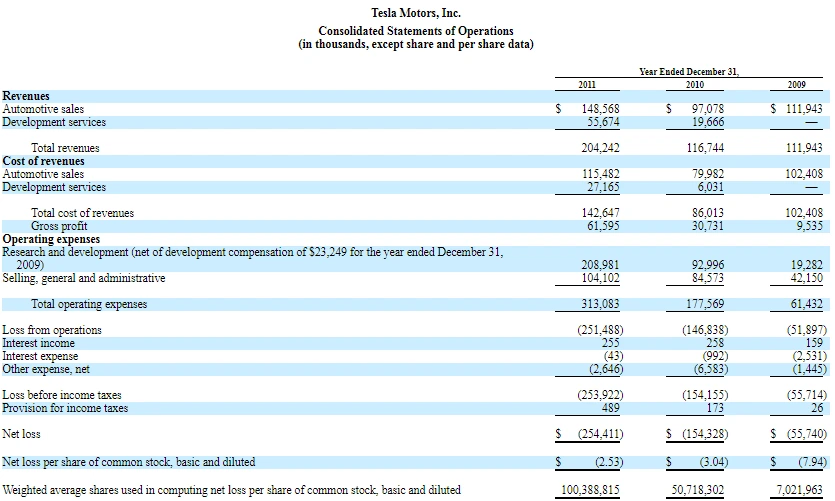Click 'Total cost of revenues' label

(x=83, y=213)
